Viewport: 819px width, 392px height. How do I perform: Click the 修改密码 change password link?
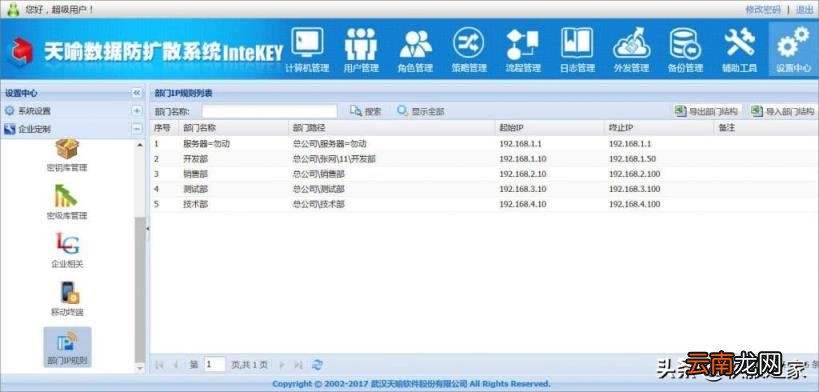click(x=763, y=9)
